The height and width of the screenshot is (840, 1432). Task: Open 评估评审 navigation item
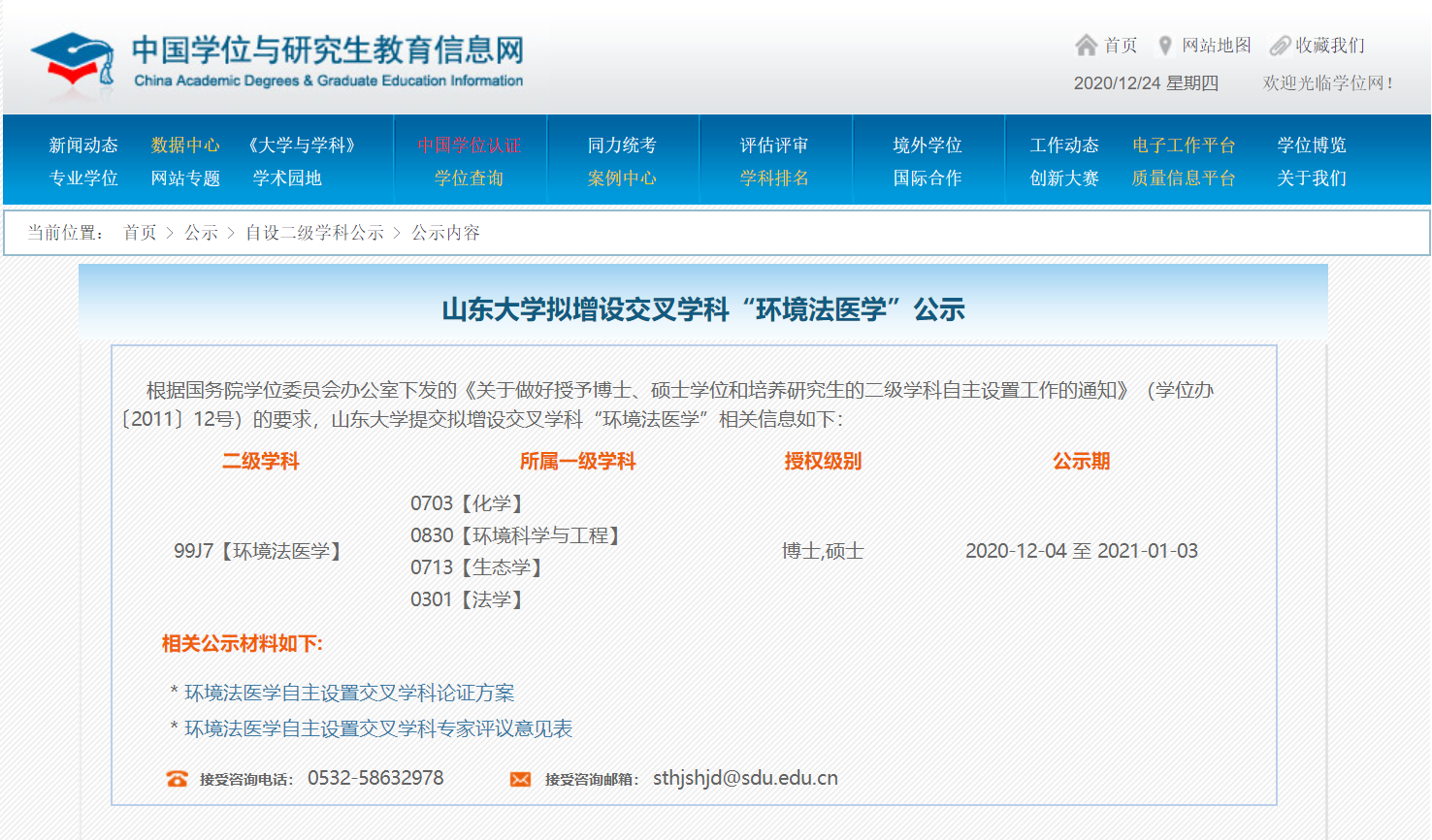pyautogui.click(x=774, y=145)
